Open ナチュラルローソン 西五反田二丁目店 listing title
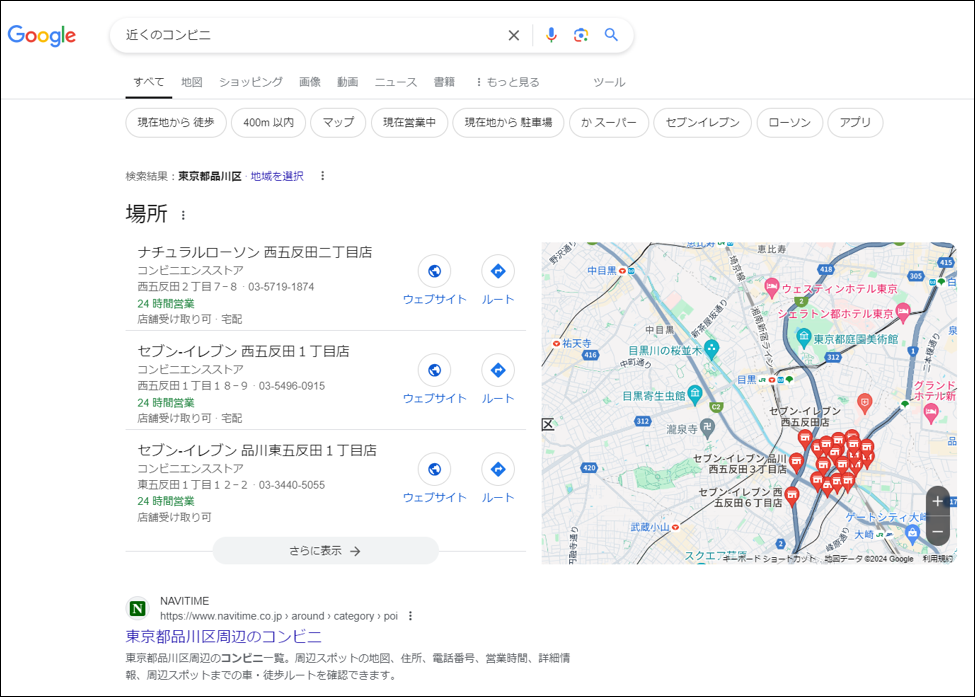Screen dimensions: 975x697 pyautogui.click(x=255, y=252)
